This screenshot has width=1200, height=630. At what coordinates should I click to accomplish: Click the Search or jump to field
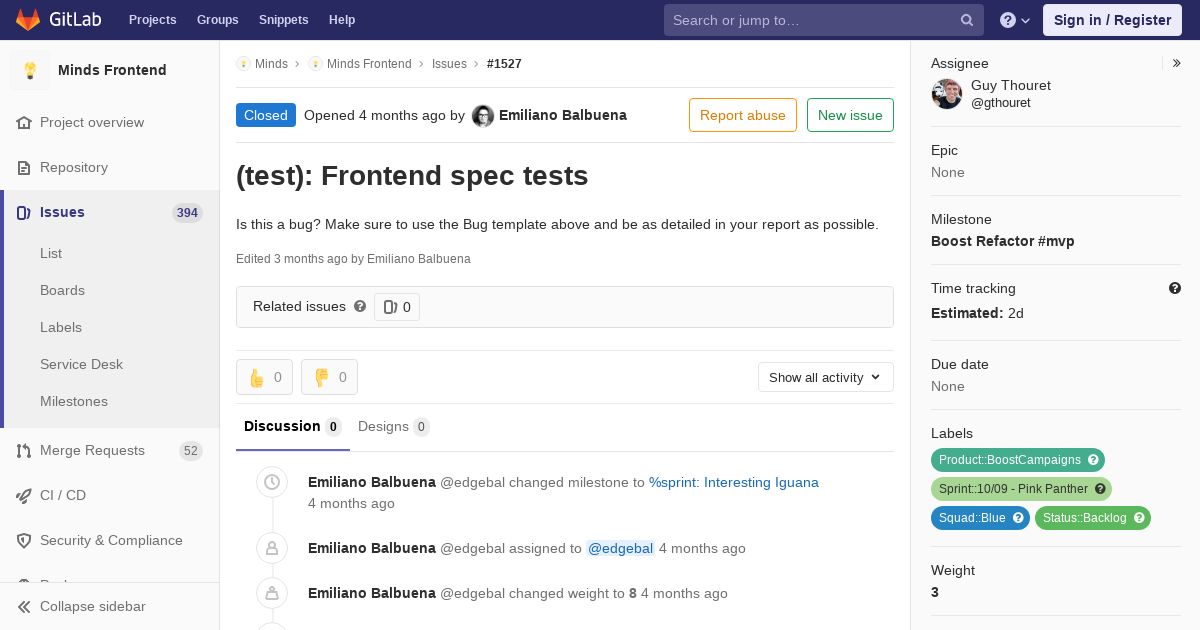(810, 20)
